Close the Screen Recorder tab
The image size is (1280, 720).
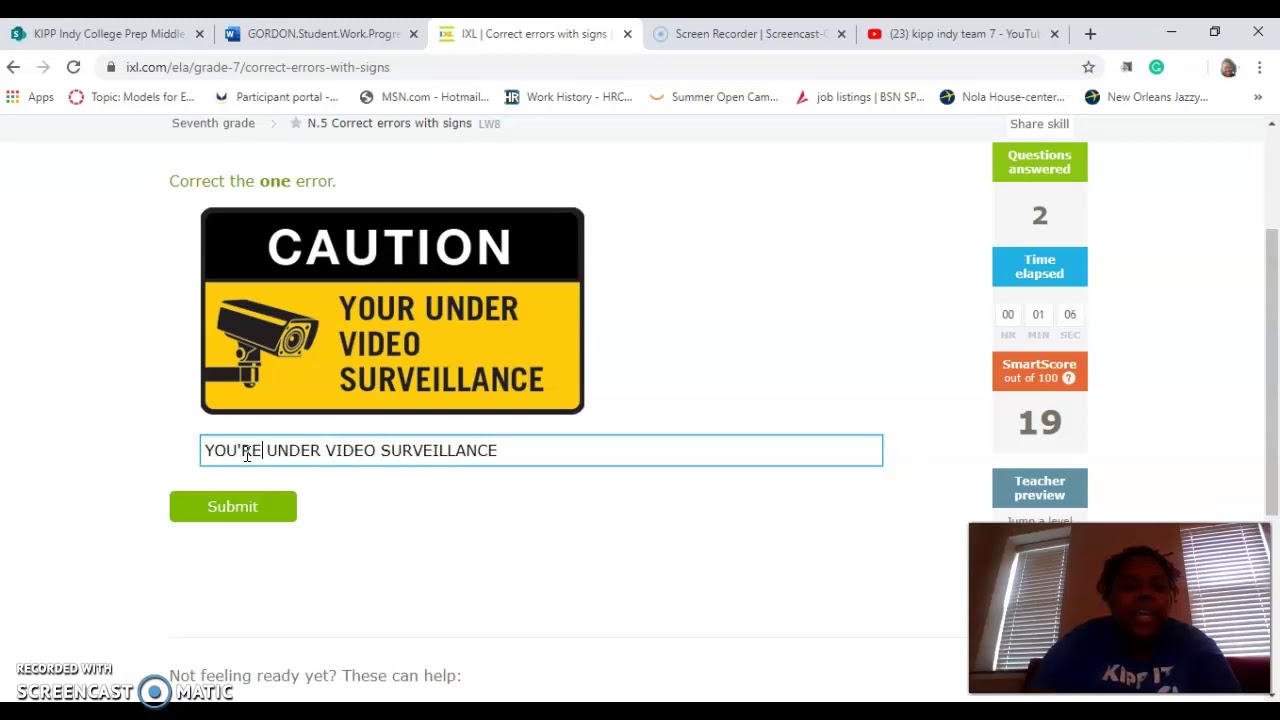click(x=841, y=34)
